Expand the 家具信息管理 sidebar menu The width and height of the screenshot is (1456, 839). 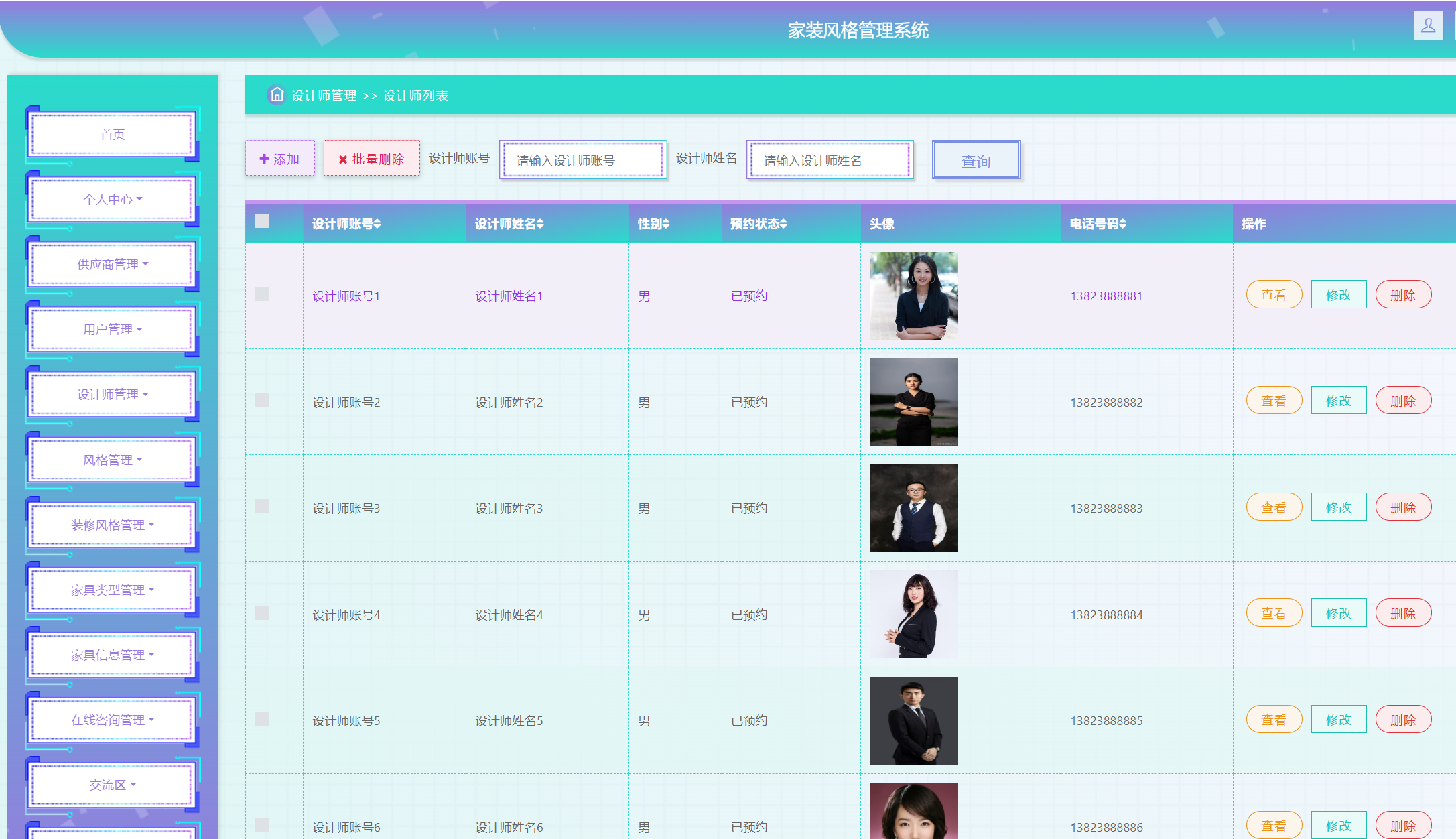tap(113, 655)
